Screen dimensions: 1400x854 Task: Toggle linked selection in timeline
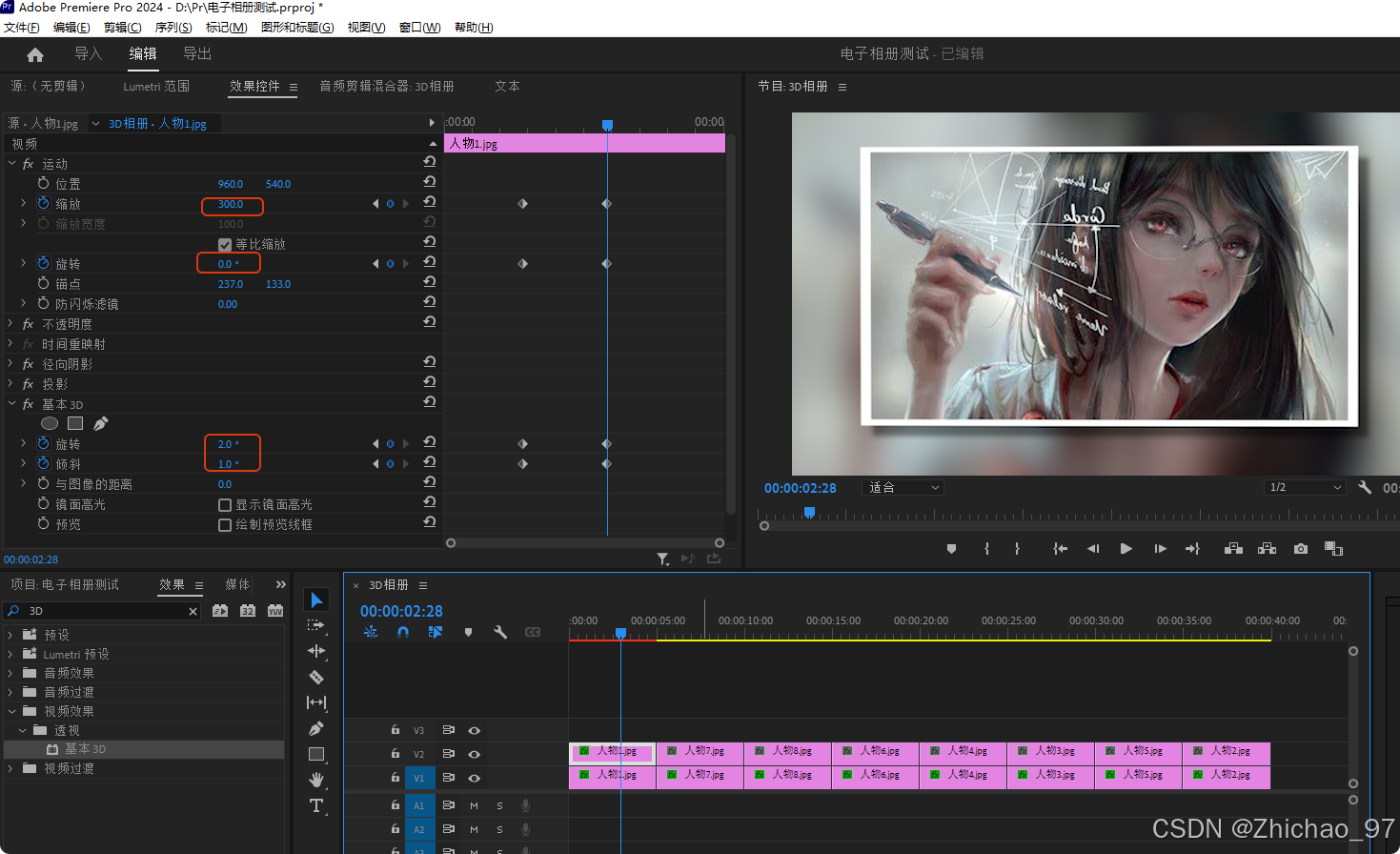(436, 632)
